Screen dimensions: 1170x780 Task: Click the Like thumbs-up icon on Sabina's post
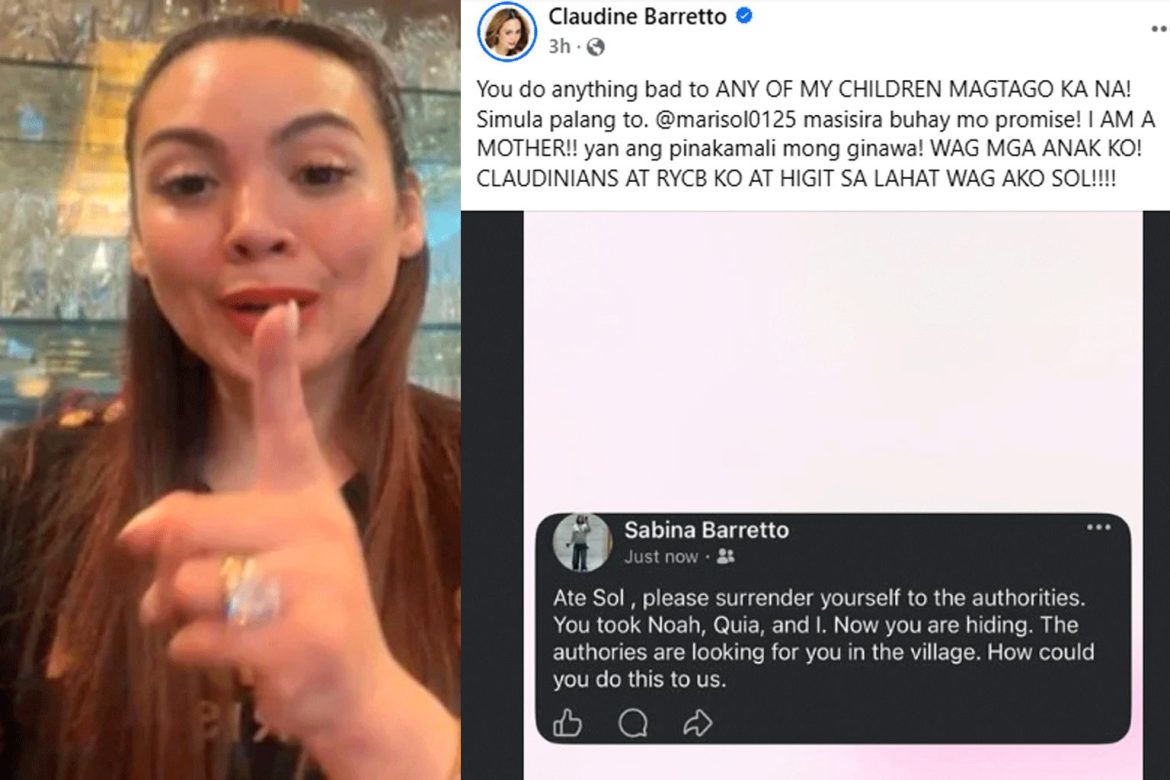567,723
